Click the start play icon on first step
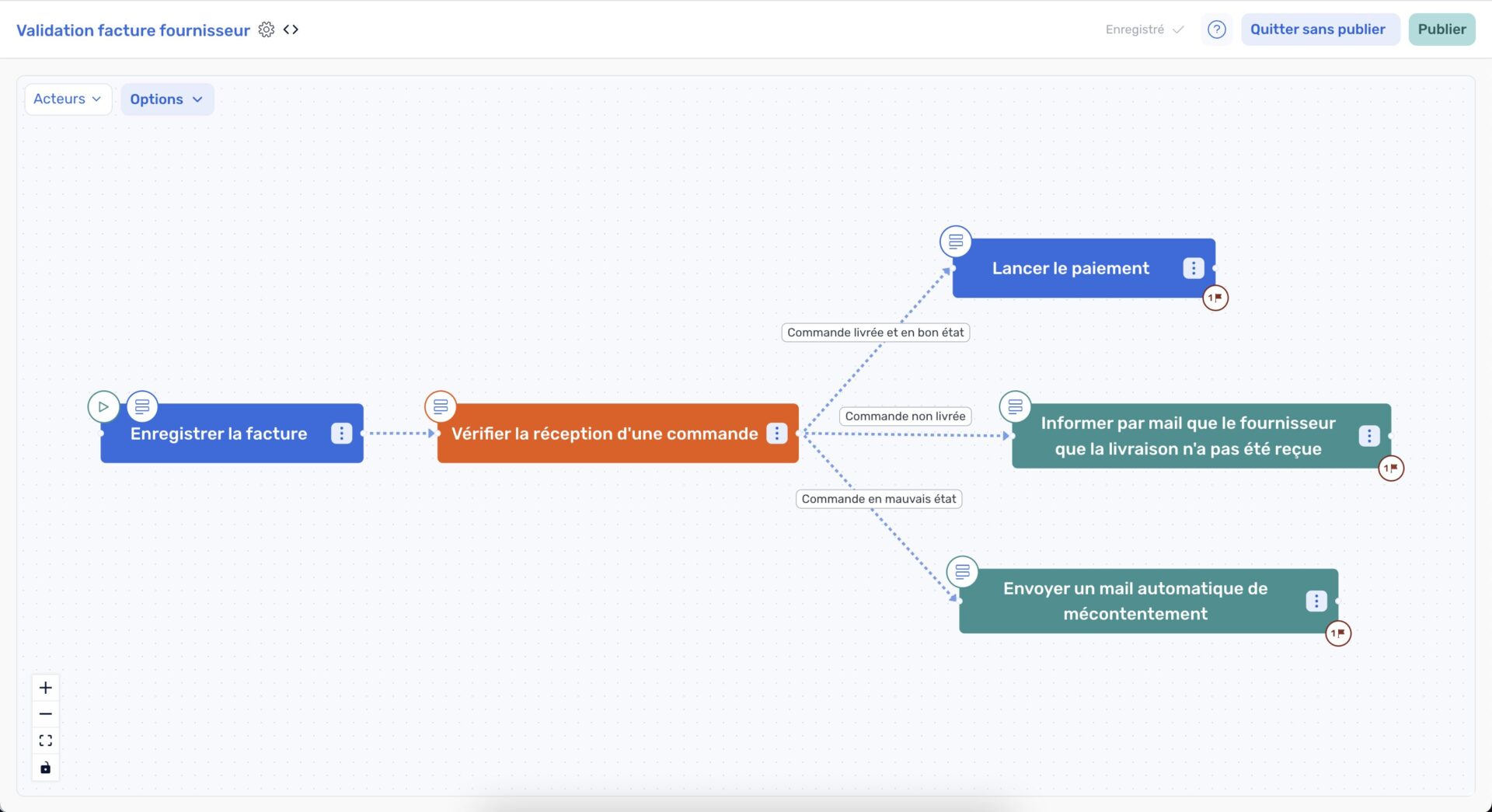The width and height of the screenshot is (1492, 812). (x=103, y=406)
